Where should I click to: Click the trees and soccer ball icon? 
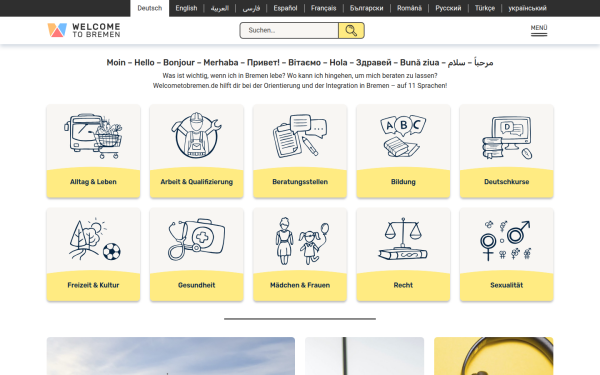pyautogui.click(x=95, y=240)
